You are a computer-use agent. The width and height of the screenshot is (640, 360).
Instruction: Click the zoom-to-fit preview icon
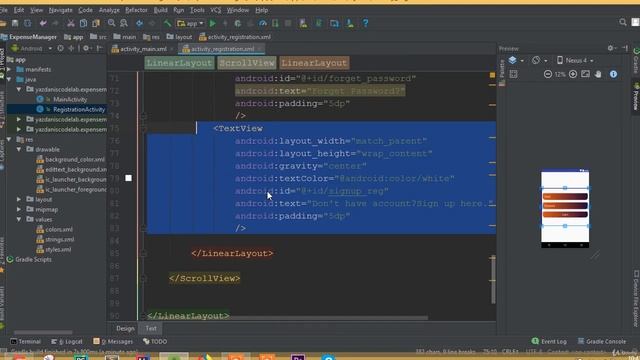585,74
